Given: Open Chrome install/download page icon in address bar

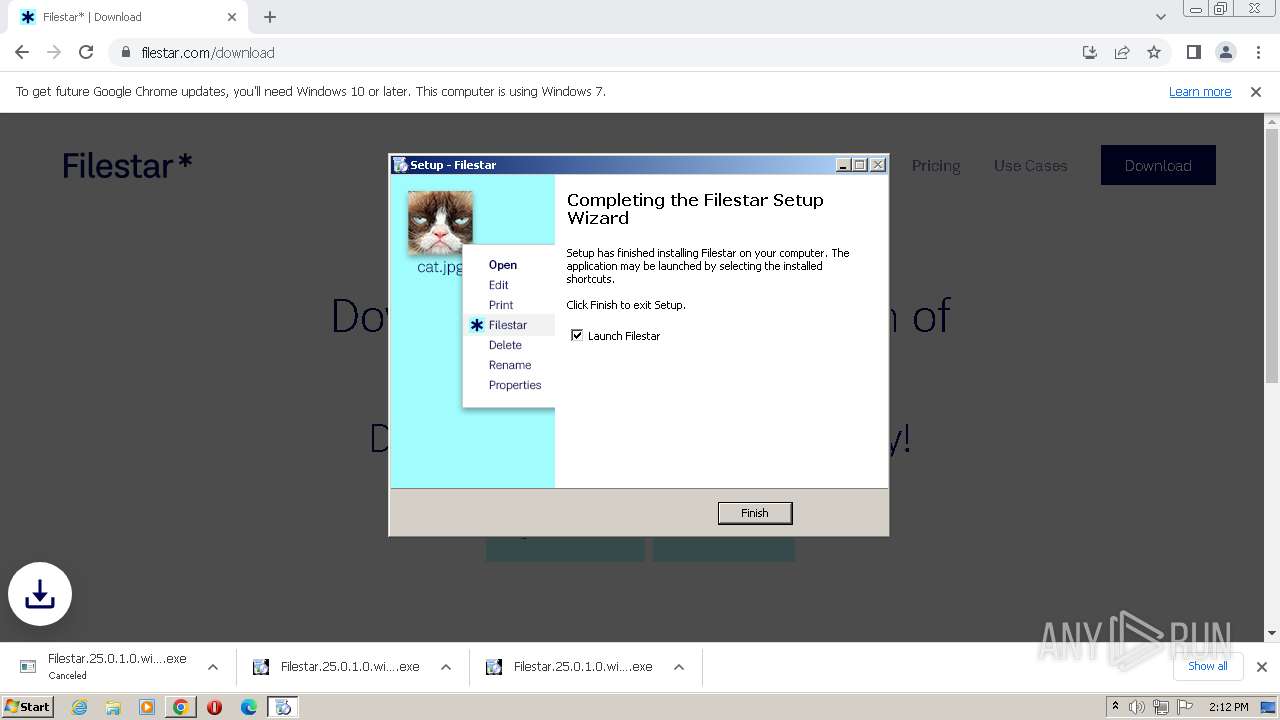Looking at the screenshot, I should pyautogui.click(x=1090, y=52).
